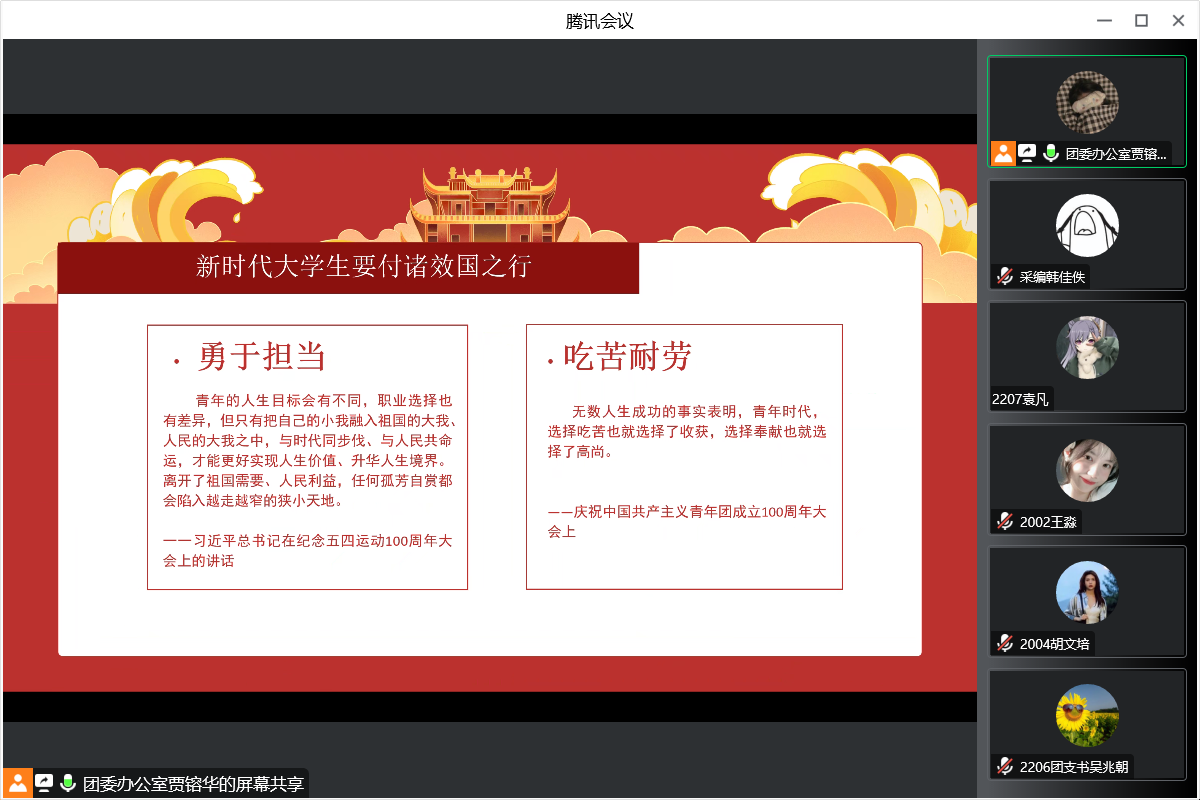
Task: Click muted mic icon beside 2002王淼
Action: click(x=1005, y=521)
